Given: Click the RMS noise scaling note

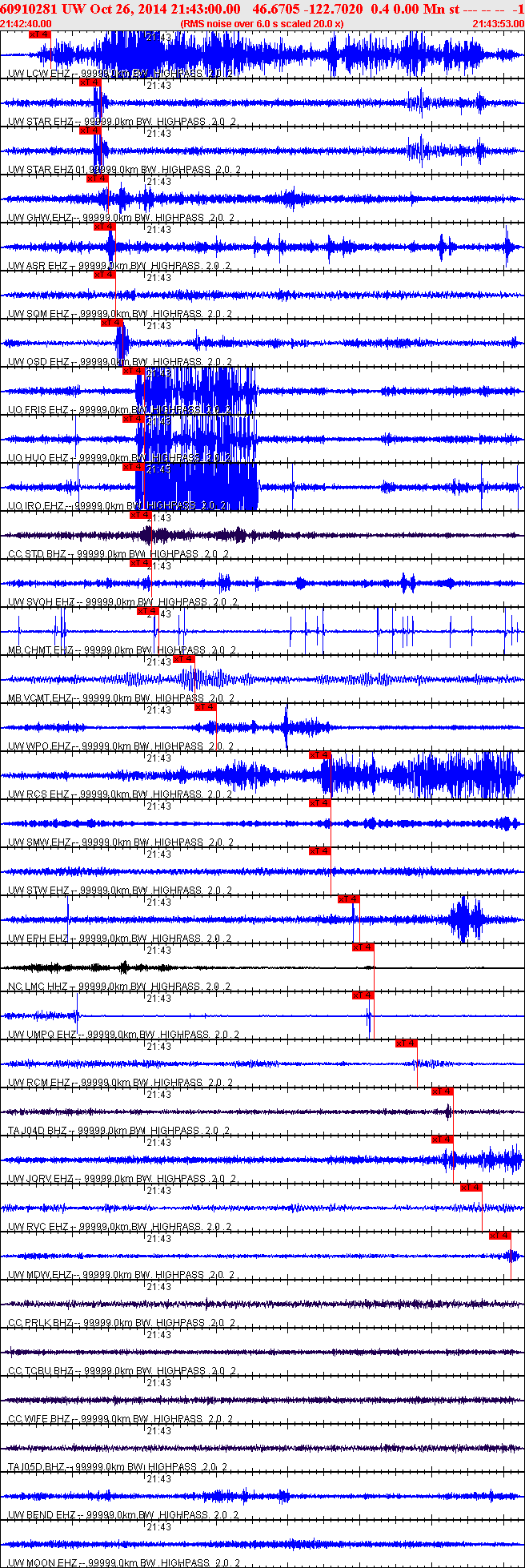Looking at the screenshot, I should coord(262,23).
